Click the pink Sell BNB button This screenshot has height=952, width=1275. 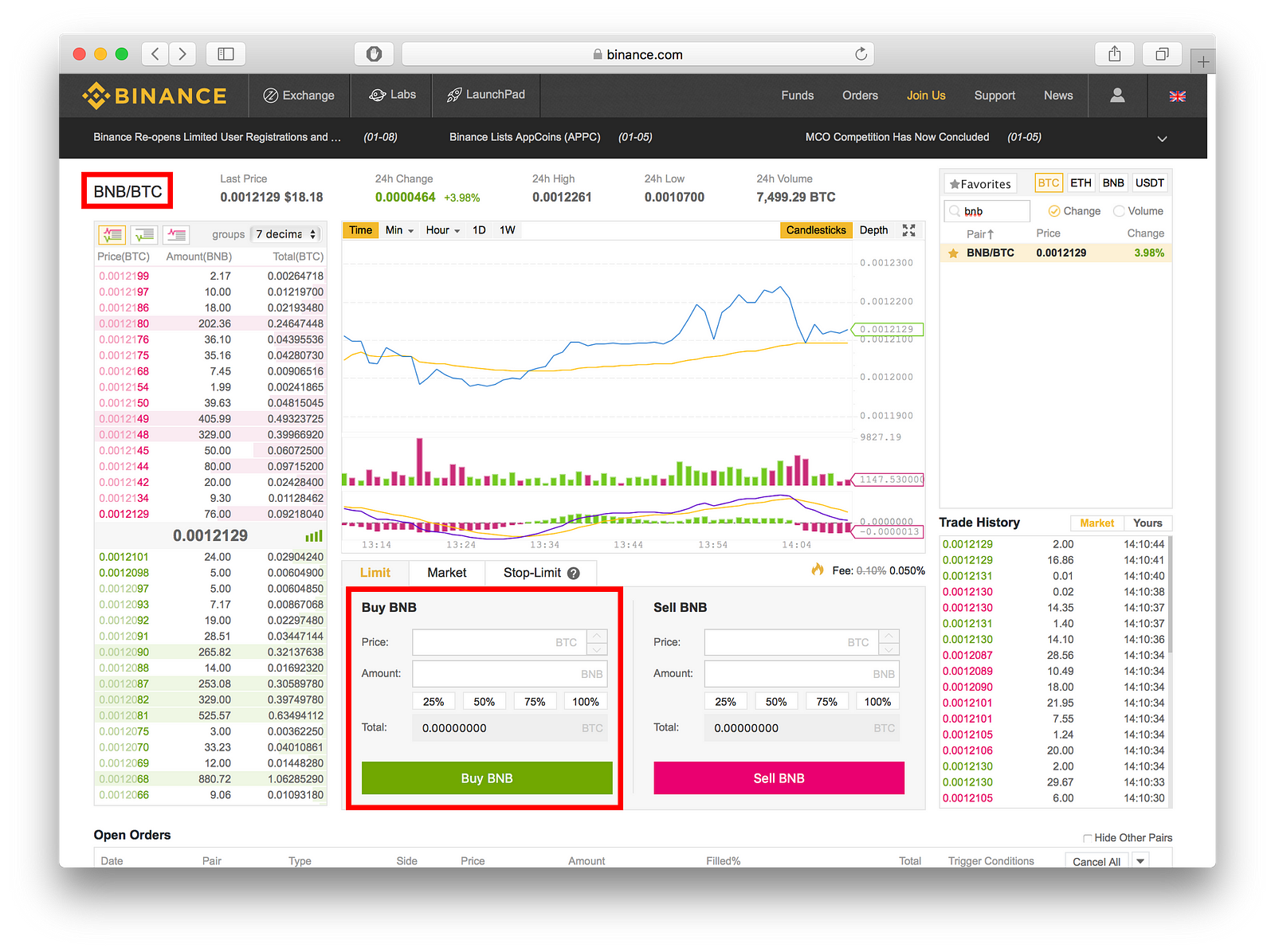tap(779, 778)
